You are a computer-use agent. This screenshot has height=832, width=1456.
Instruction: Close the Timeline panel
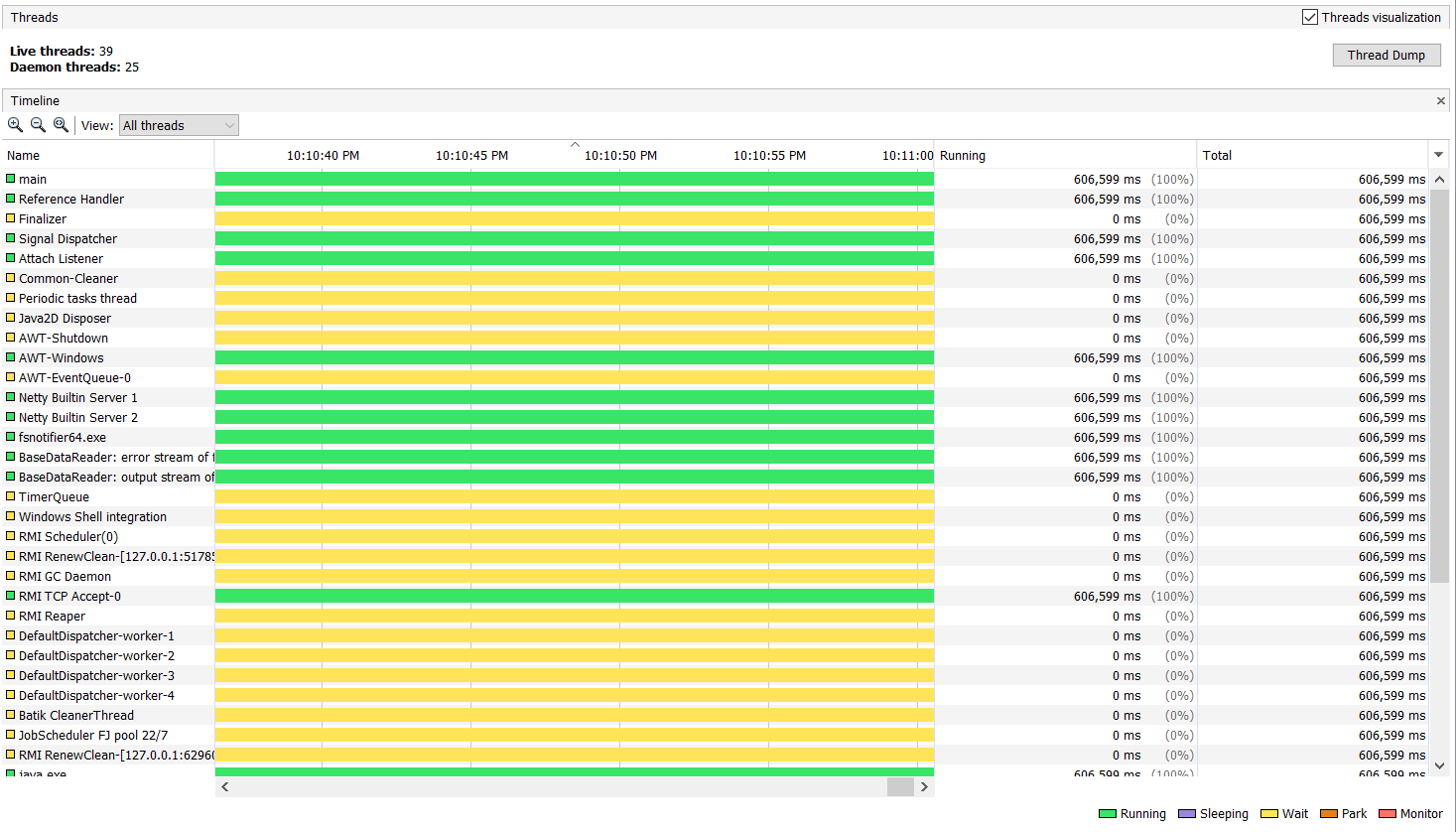click(x=1440, y=101)
